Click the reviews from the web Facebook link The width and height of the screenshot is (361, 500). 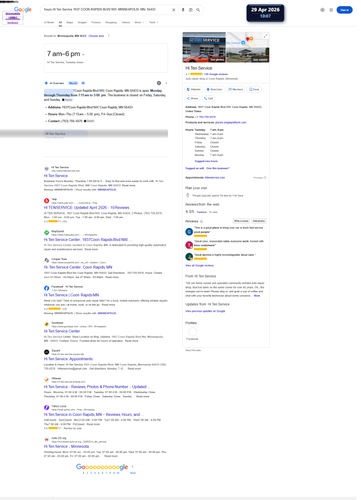pyautogui.click(x=202, y=212)
